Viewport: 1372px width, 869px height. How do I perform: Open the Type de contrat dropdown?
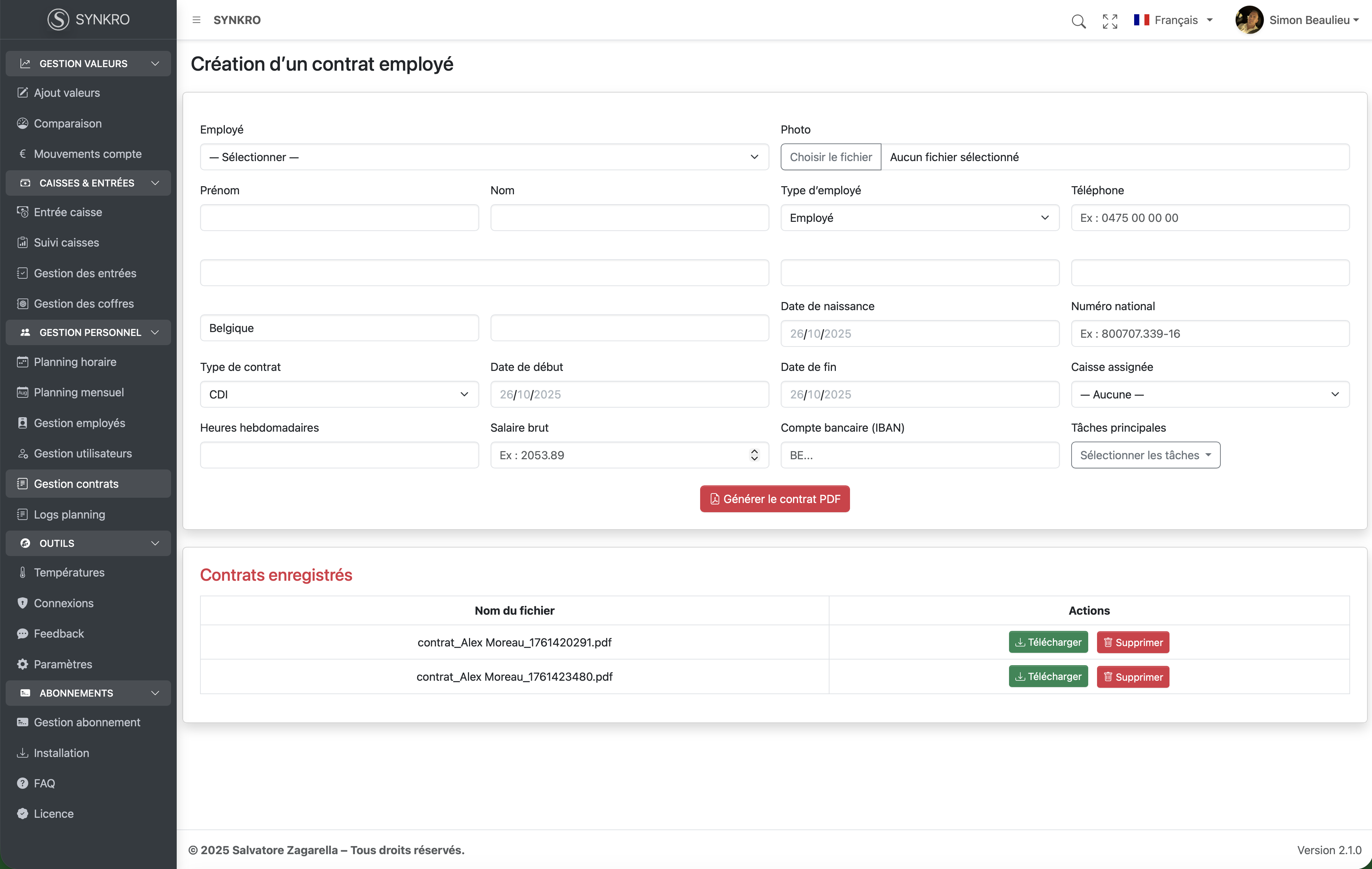tap(339, 394)
